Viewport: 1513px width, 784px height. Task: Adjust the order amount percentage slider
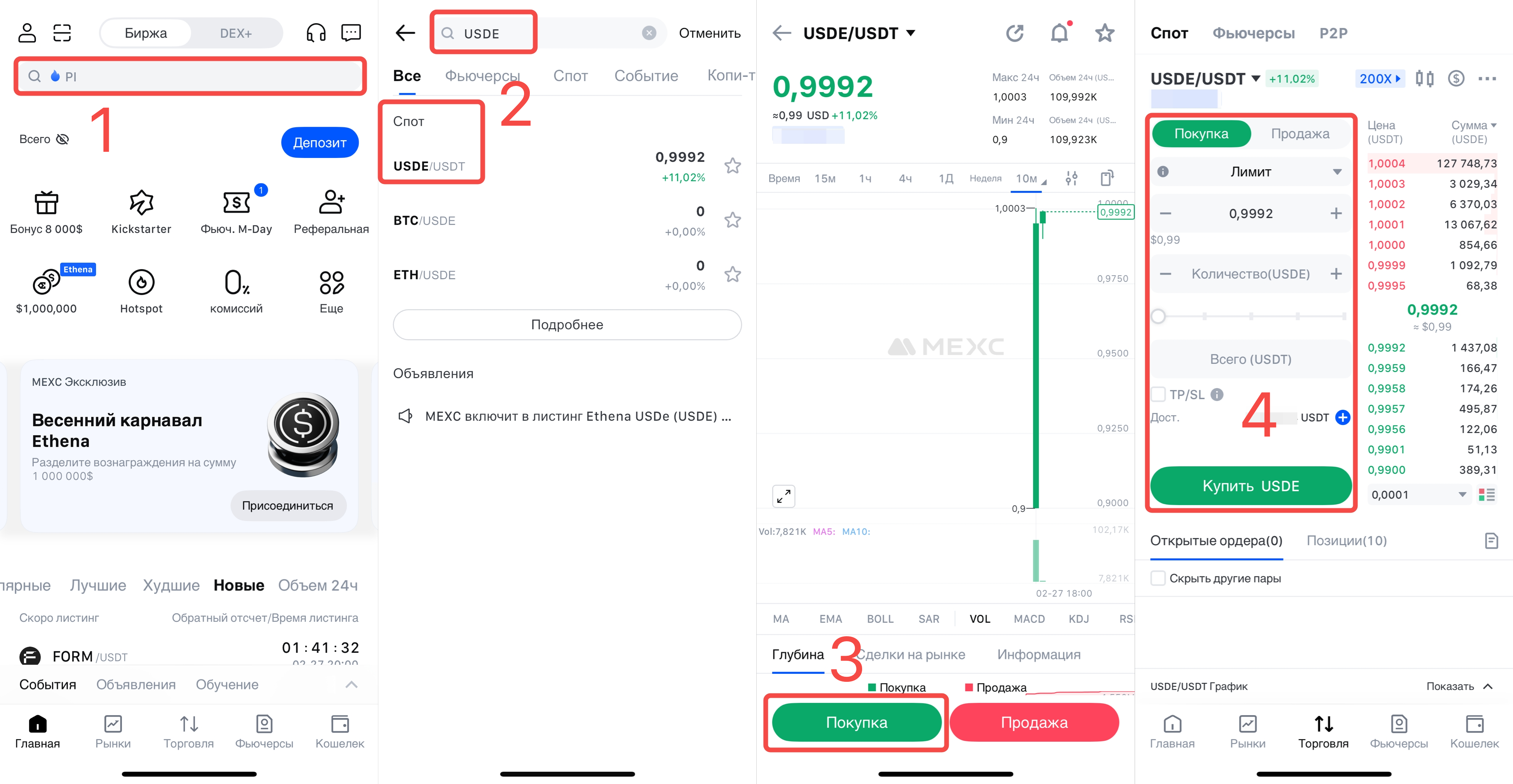coord(1251,316)
